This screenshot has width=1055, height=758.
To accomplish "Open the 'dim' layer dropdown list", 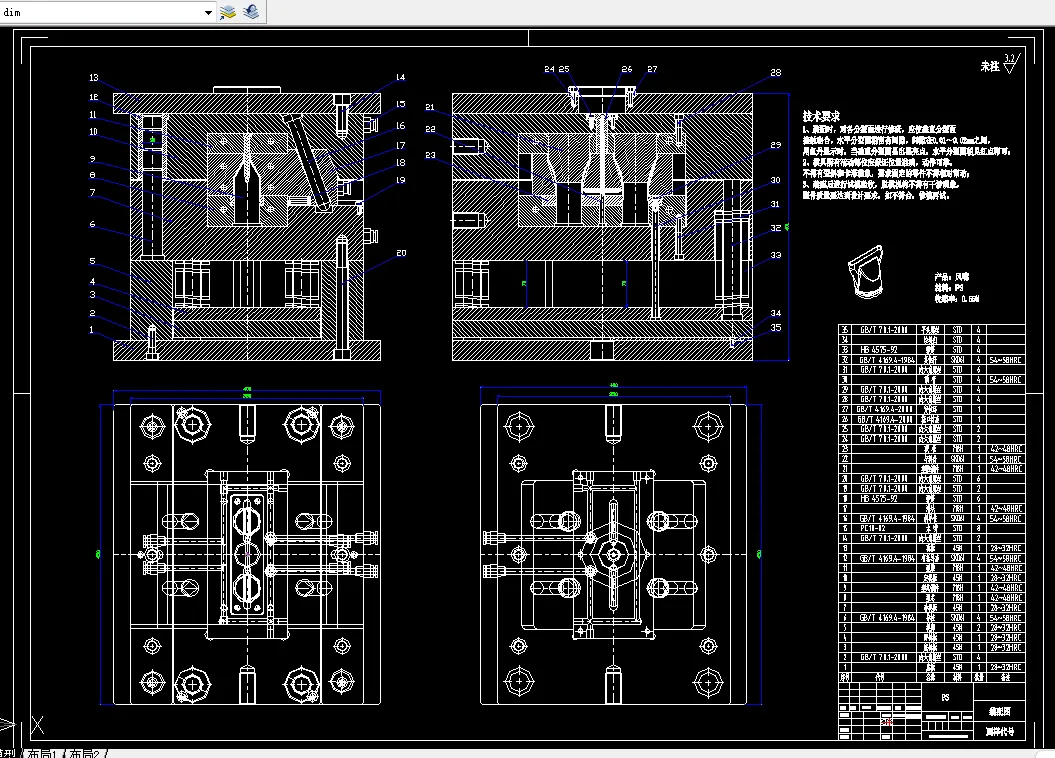I will point(208,13).
